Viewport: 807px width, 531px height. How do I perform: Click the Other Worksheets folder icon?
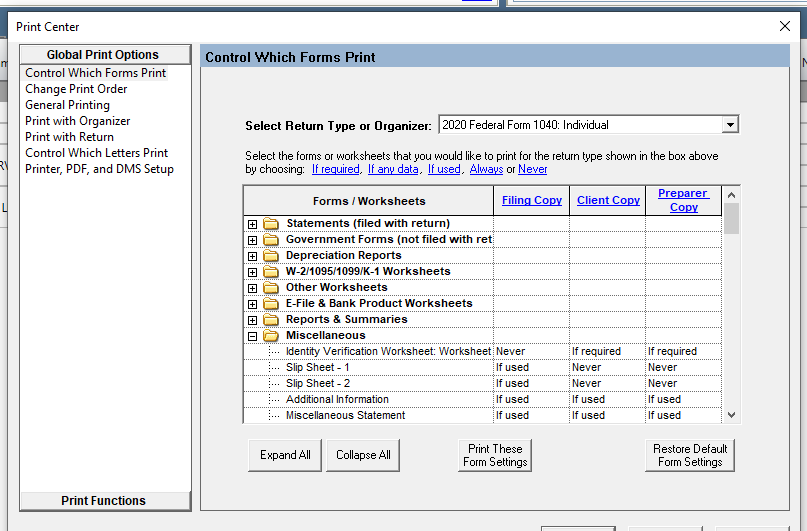pos(271,288)
